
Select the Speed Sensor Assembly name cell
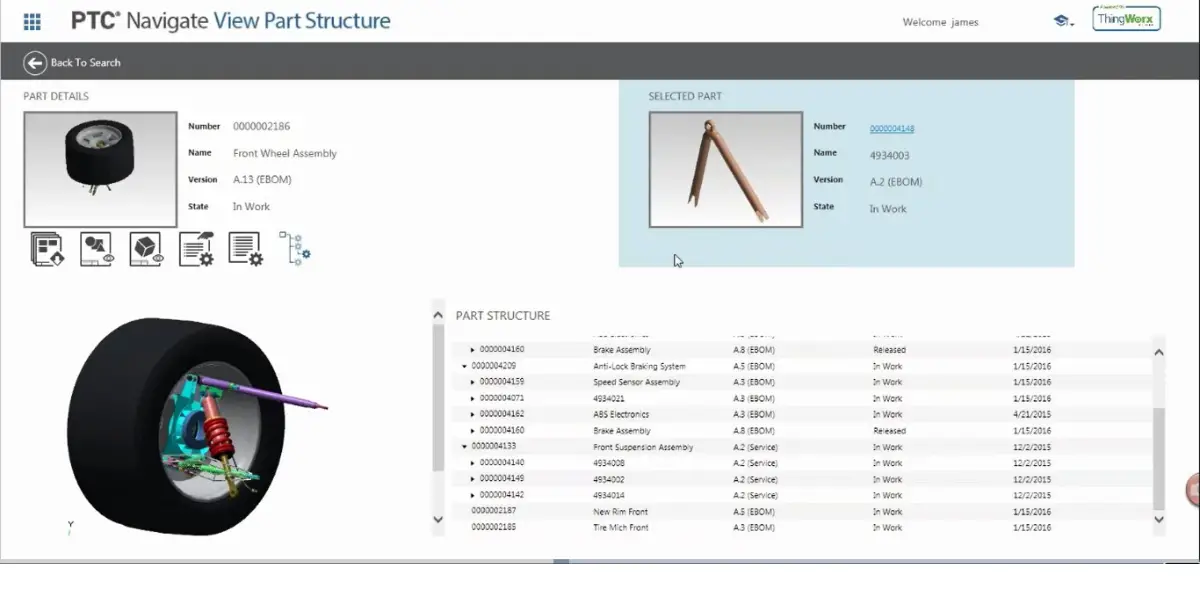636,382
